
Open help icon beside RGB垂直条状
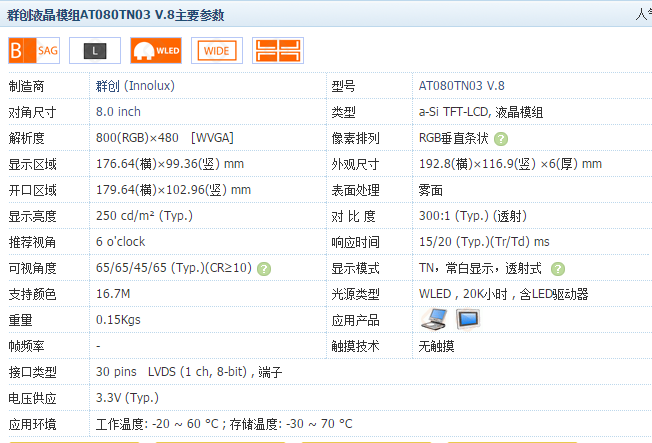point(500,138)
